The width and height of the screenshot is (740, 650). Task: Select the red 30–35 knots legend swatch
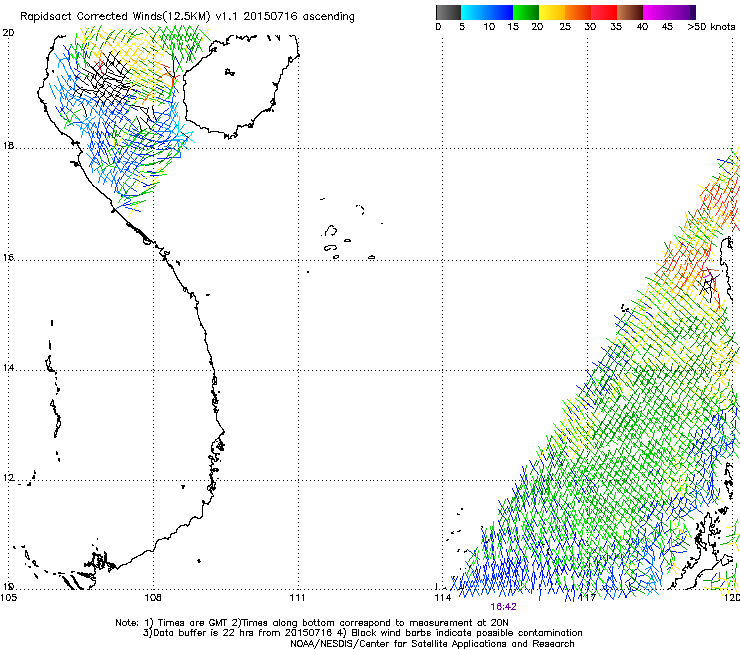click(604, 12)
